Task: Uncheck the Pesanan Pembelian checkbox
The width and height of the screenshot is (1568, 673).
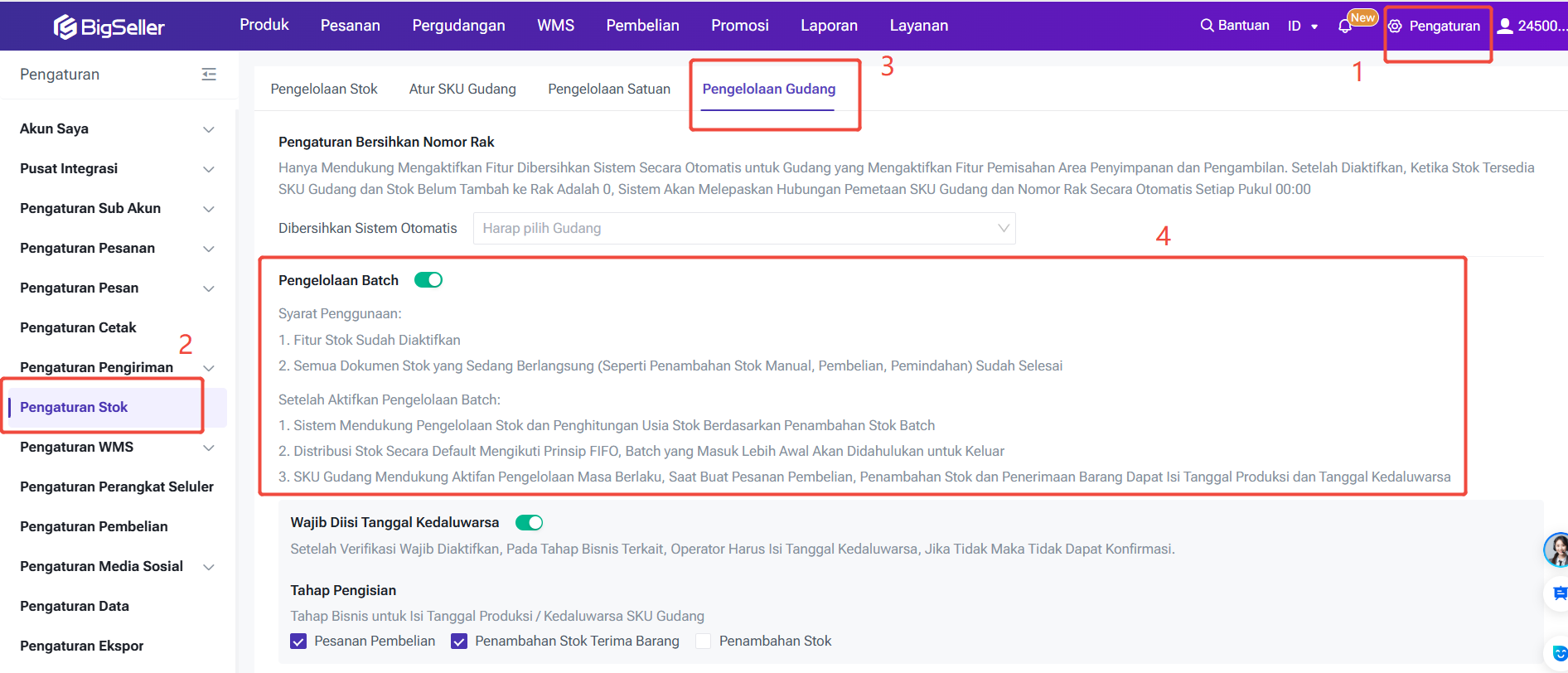Action: (298, 641)
